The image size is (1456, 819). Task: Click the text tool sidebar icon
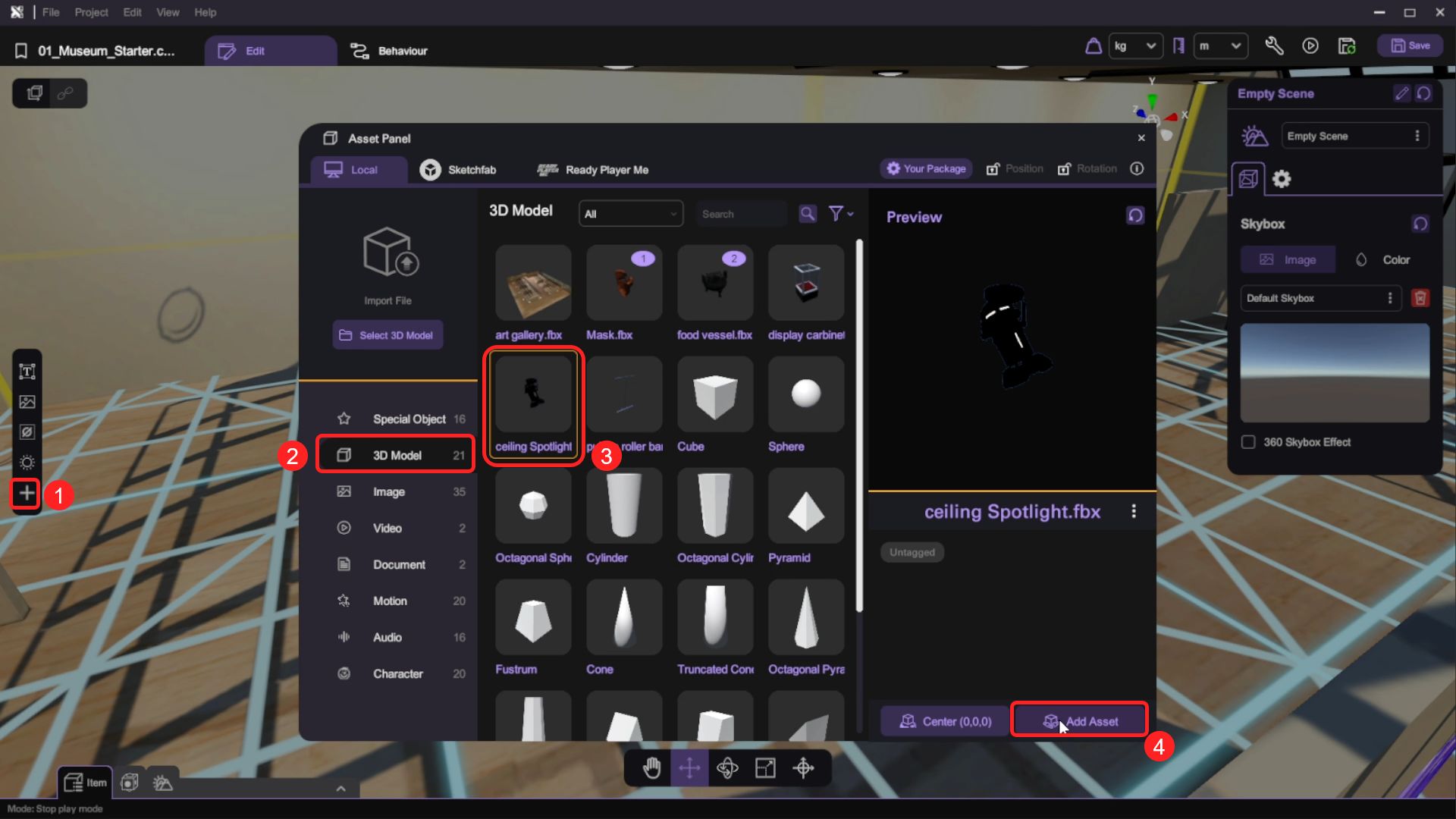click(x=27, y=372)
